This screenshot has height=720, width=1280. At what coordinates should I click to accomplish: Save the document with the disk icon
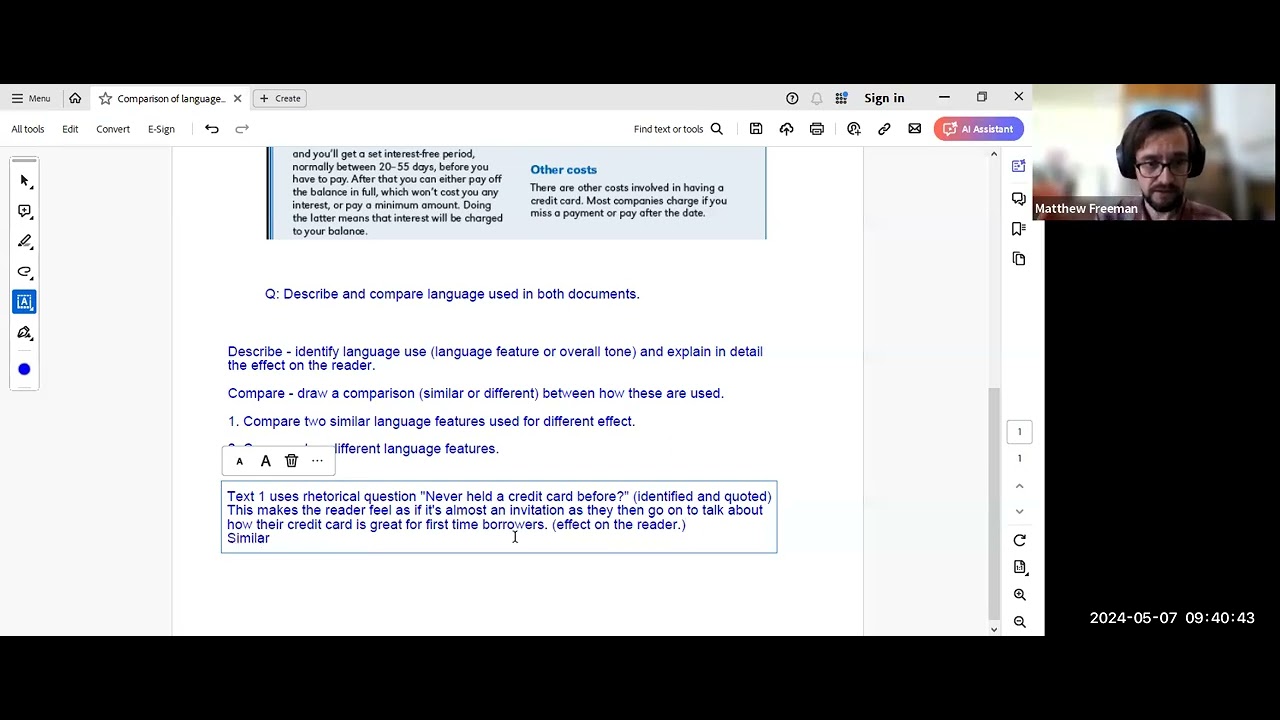click(x=756, y=129)
